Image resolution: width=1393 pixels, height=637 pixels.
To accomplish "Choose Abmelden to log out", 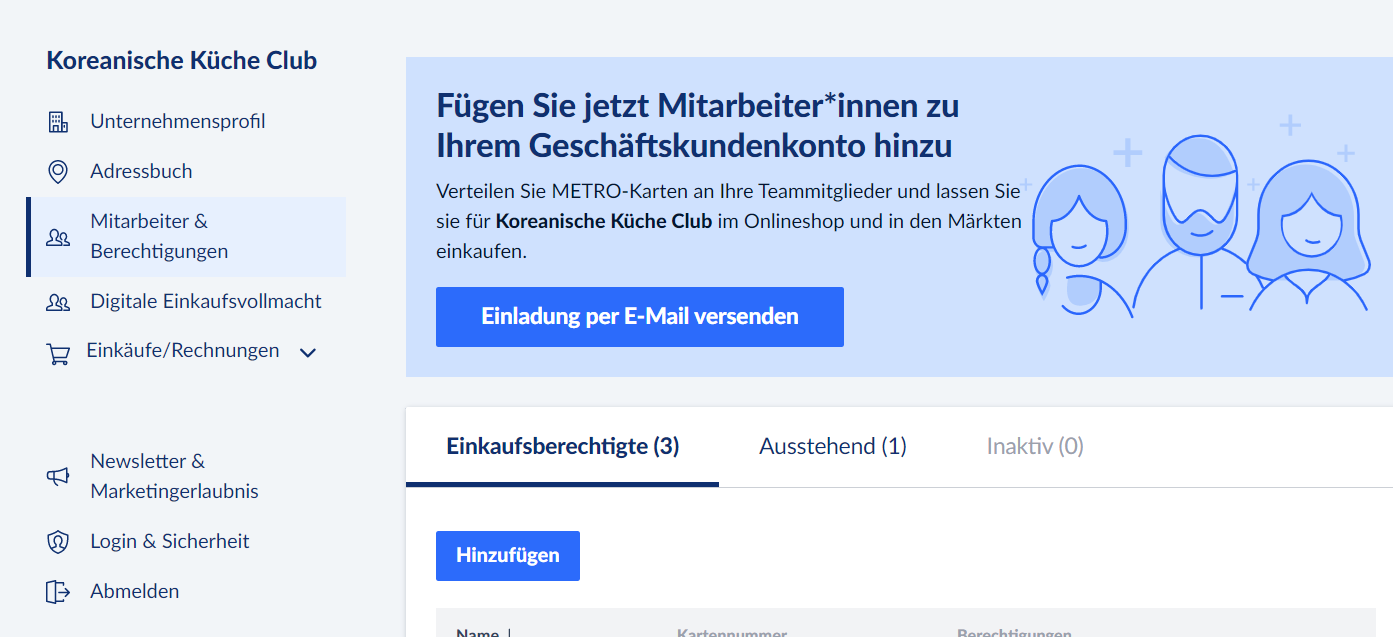I will (x=135, y=591).
